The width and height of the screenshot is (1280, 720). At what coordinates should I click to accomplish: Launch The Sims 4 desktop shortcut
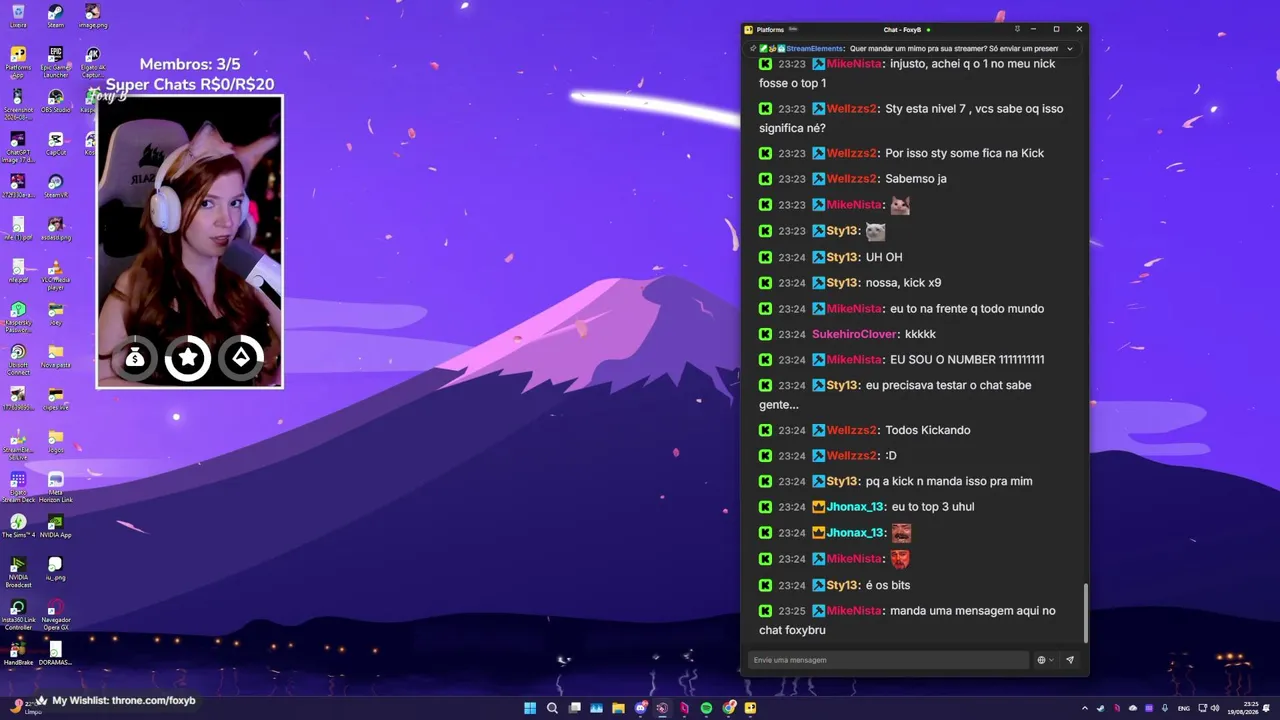coord(18,526)
